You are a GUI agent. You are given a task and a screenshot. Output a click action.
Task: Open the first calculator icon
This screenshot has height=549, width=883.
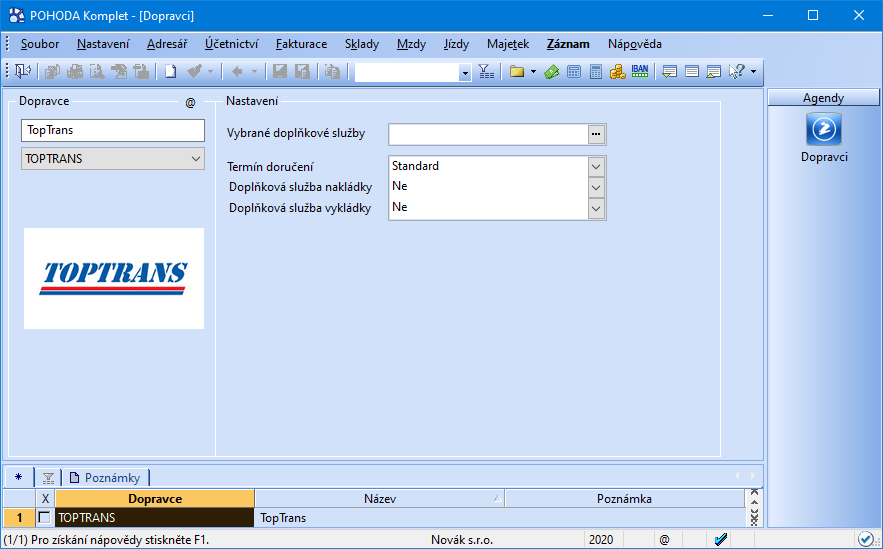(x=574, y=72)
